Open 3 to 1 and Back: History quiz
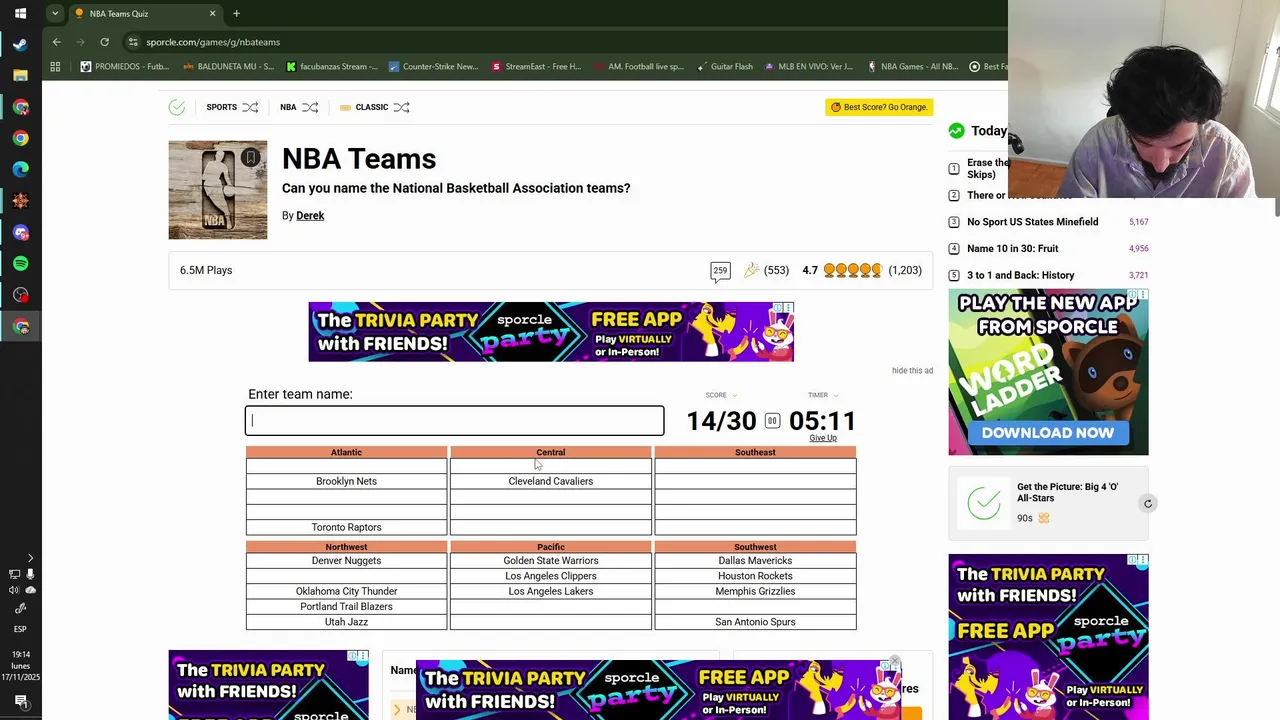Image resolution: width=1280 pixels, height=720 pixels. (x=1020, y=275)
